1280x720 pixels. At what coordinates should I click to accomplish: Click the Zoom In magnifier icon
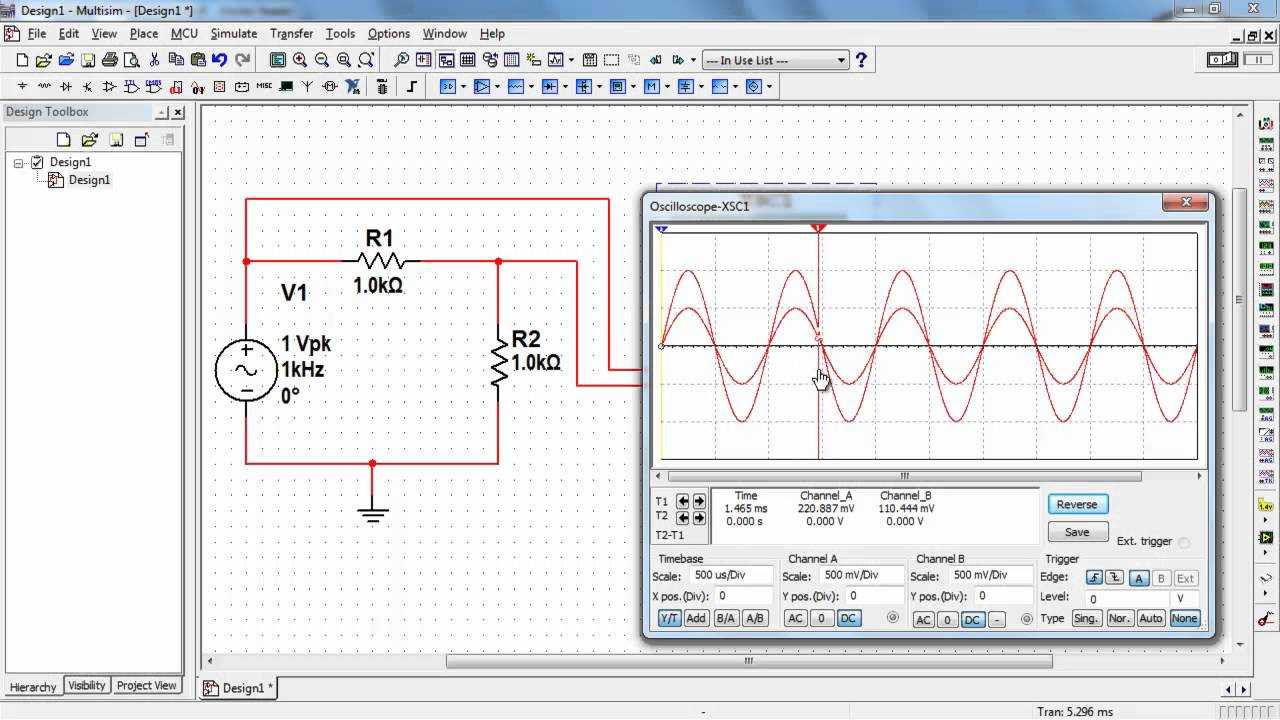(300, 60)
